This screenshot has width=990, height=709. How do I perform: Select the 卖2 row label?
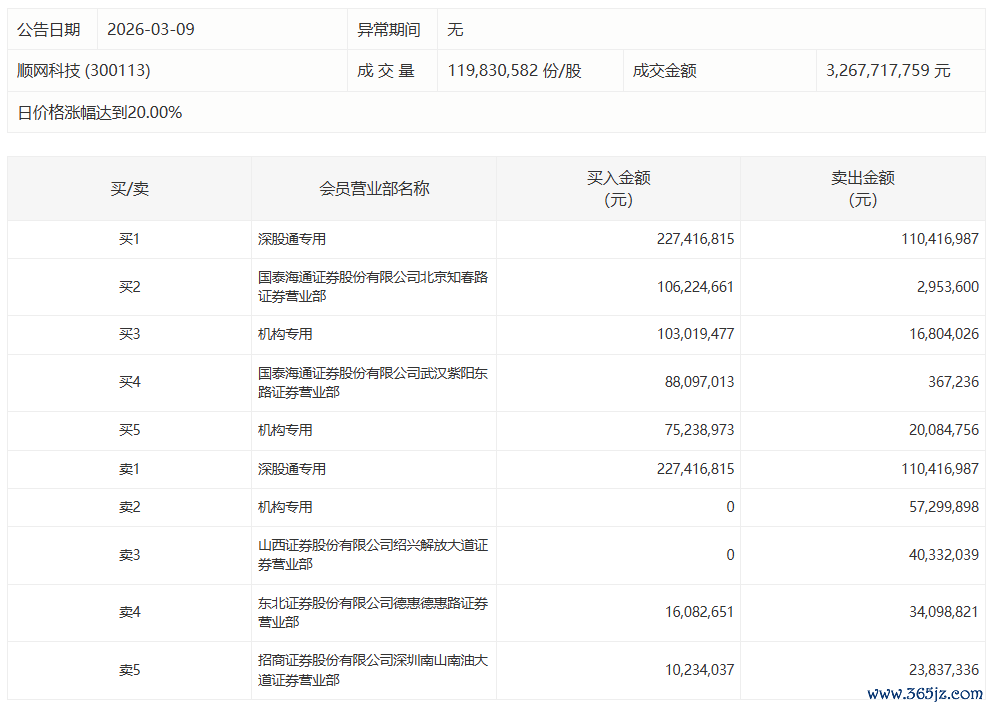click(x=129, y=507)
